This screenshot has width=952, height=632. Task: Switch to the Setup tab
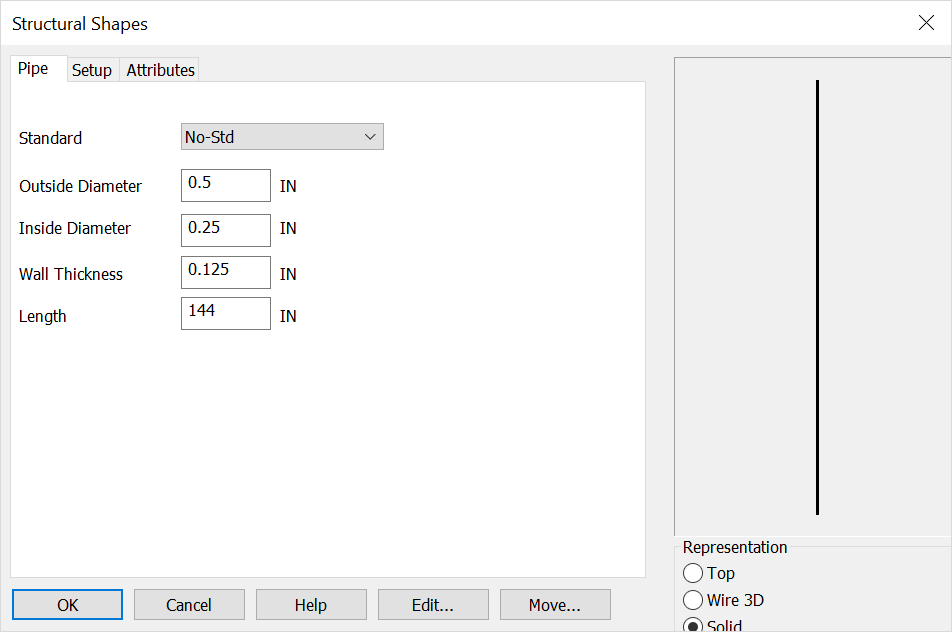point(92,69)
